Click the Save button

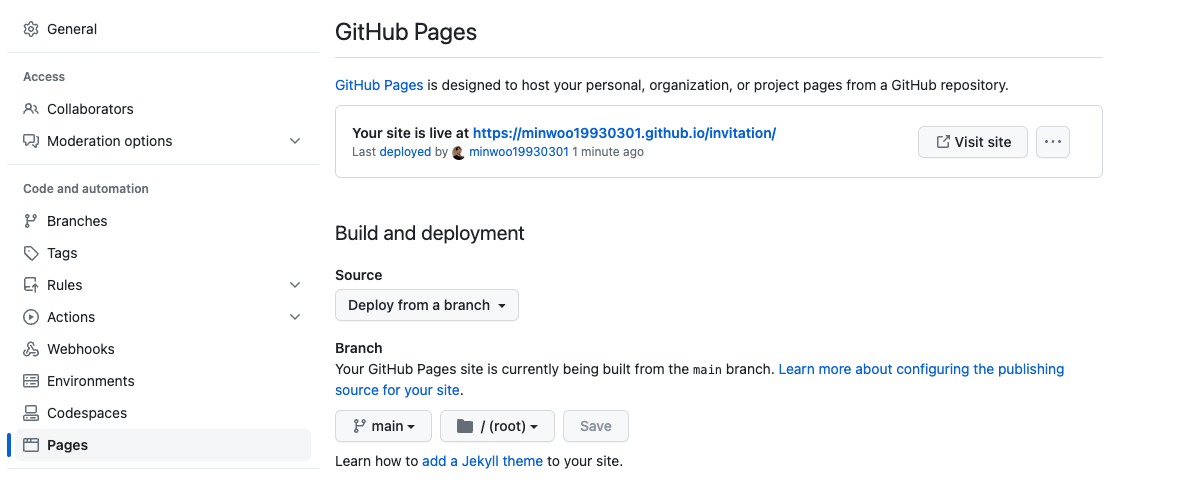[596, 426]
